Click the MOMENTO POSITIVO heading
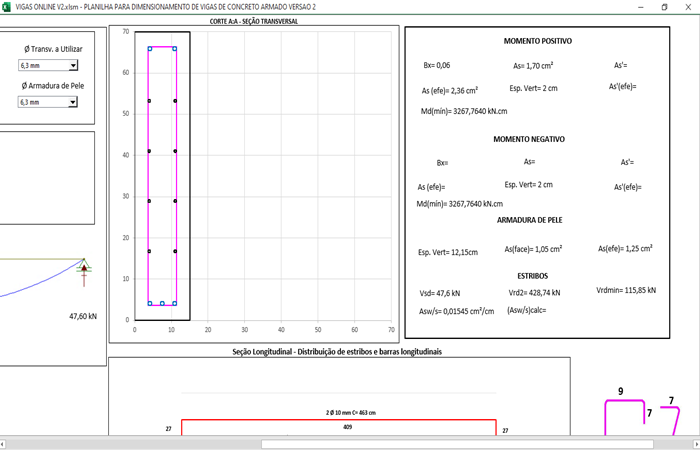Image resolution: width=700 pixels, height=450 pixels. pyautogui.click(x=538, y=41)
